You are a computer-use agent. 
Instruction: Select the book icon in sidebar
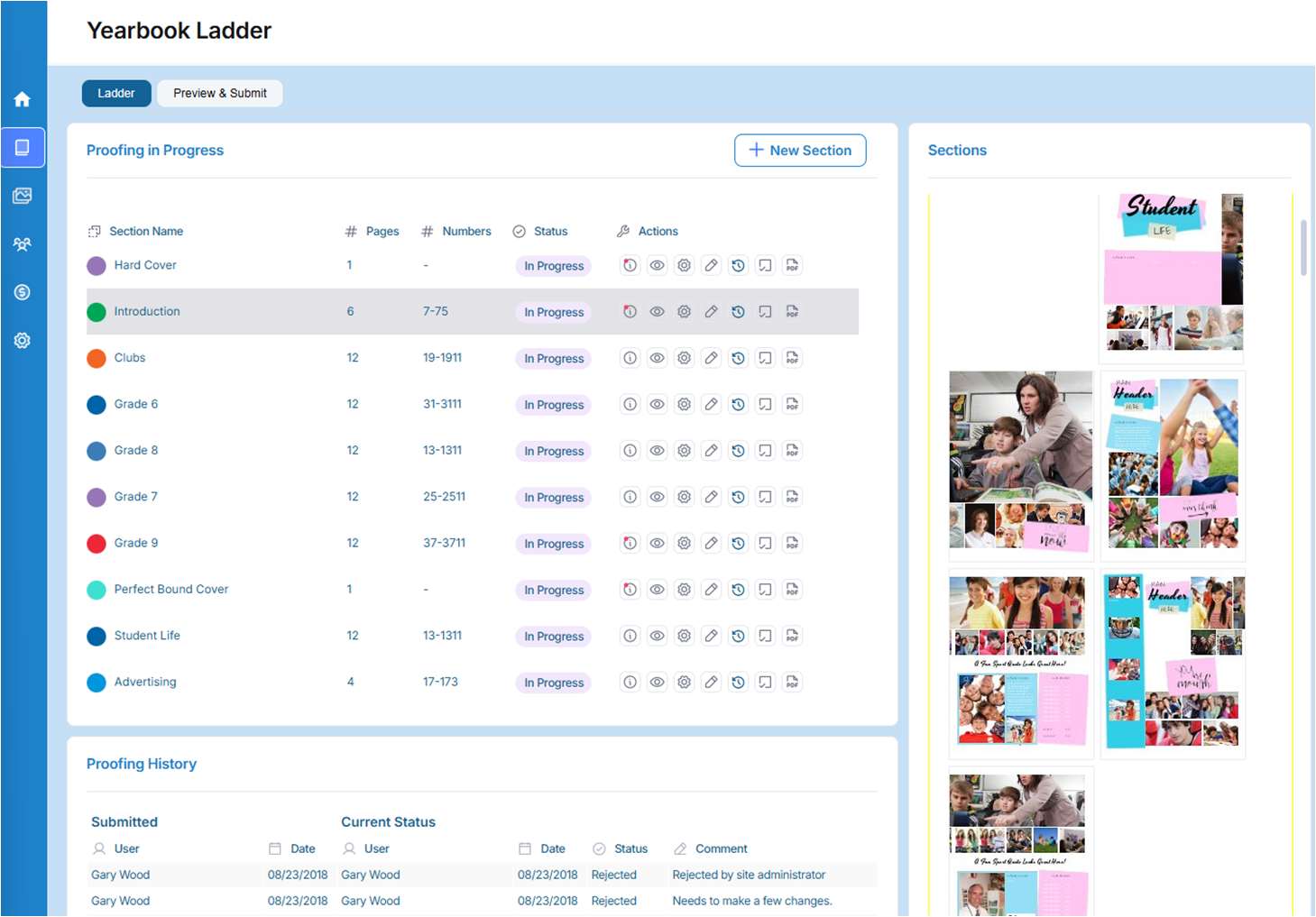point(23,147)
